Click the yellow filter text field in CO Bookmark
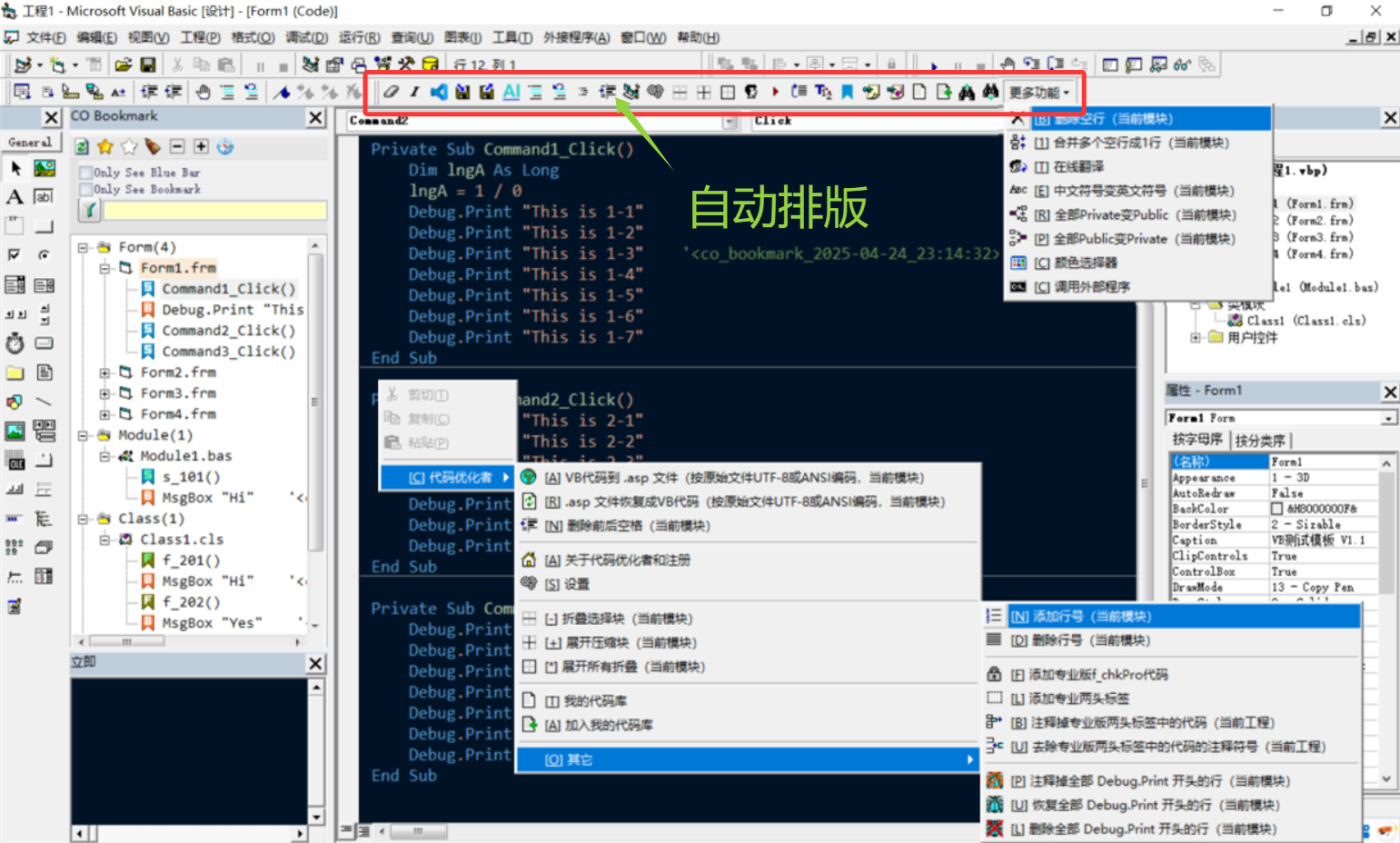The height and width of the screenshot is (843, 1400). tap(214, 211)
